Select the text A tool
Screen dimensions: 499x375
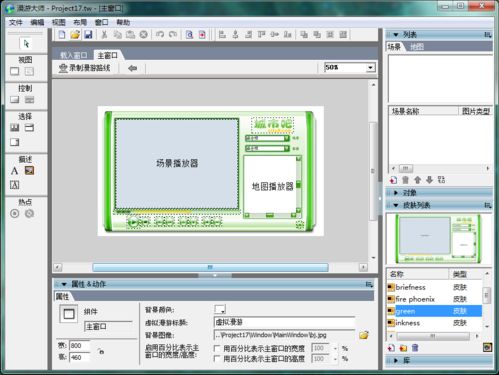pyautogui.click(x=14, y=171)
